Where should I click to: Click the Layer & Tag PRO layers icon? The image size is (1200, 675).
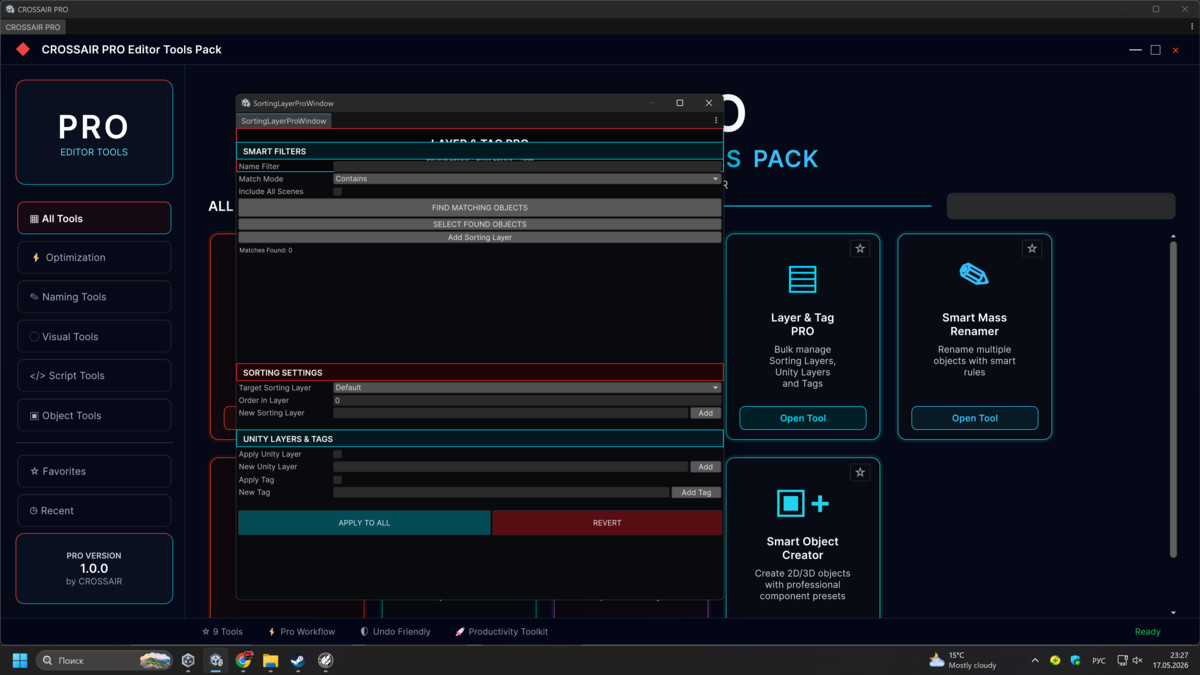point(803,279)
